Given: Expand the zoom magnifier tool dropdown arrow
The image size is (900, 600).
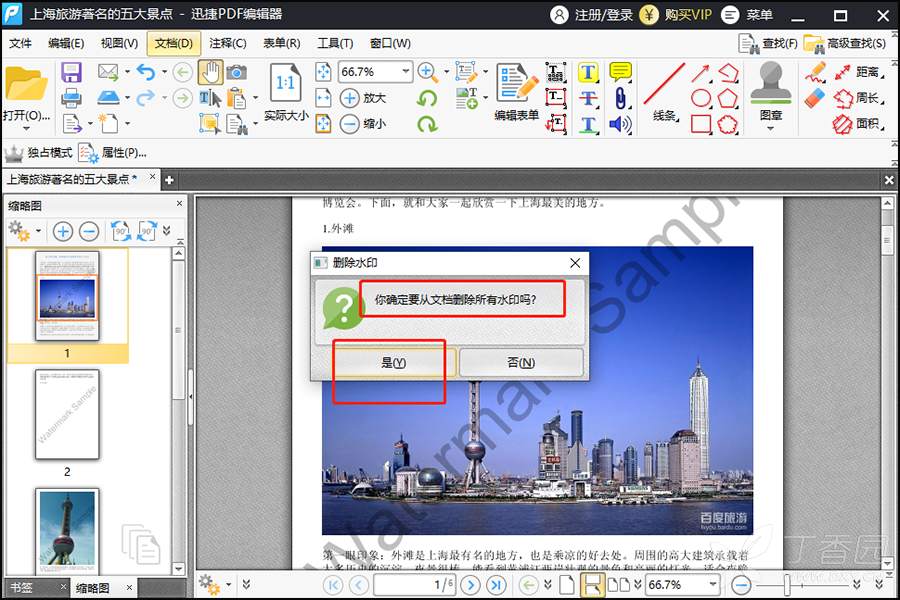Looking at the screenshot, I should click(447, 72).
